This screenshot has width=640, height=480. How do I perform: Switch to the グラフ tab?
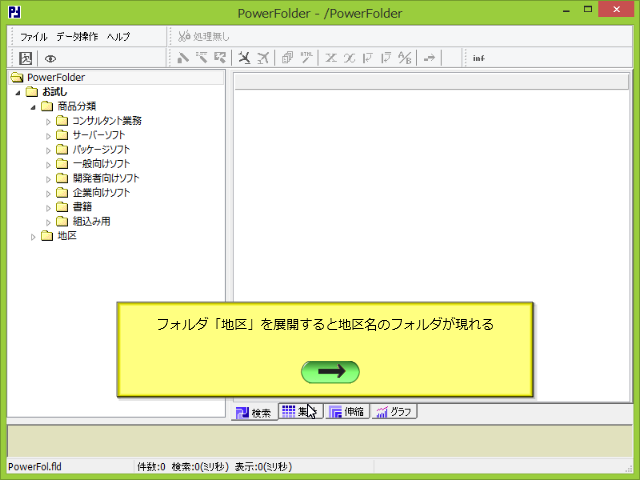(x=394, y=411)
